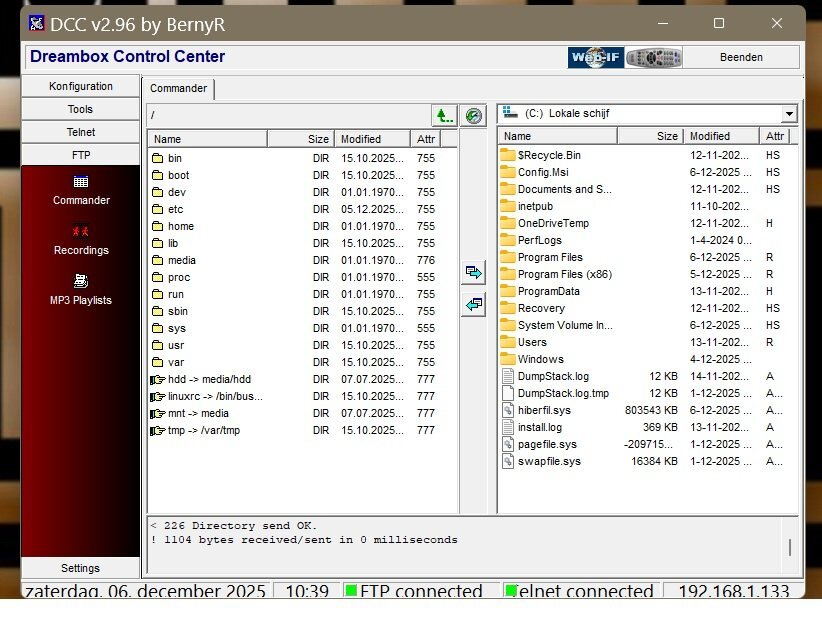
Task: Open the Recordings icon in sidebar
Action: 81,232
